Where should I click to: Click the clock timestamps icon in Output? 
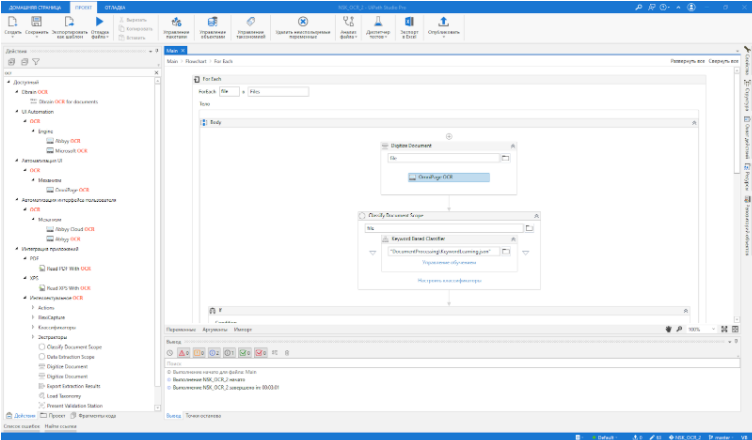tap(170, 353)
